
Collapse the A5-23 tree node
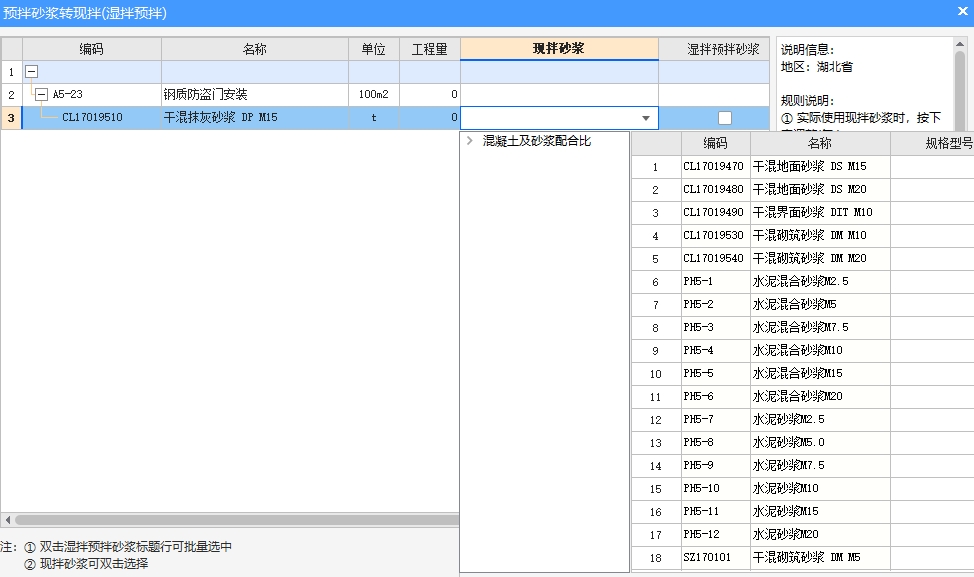(41, 94)
